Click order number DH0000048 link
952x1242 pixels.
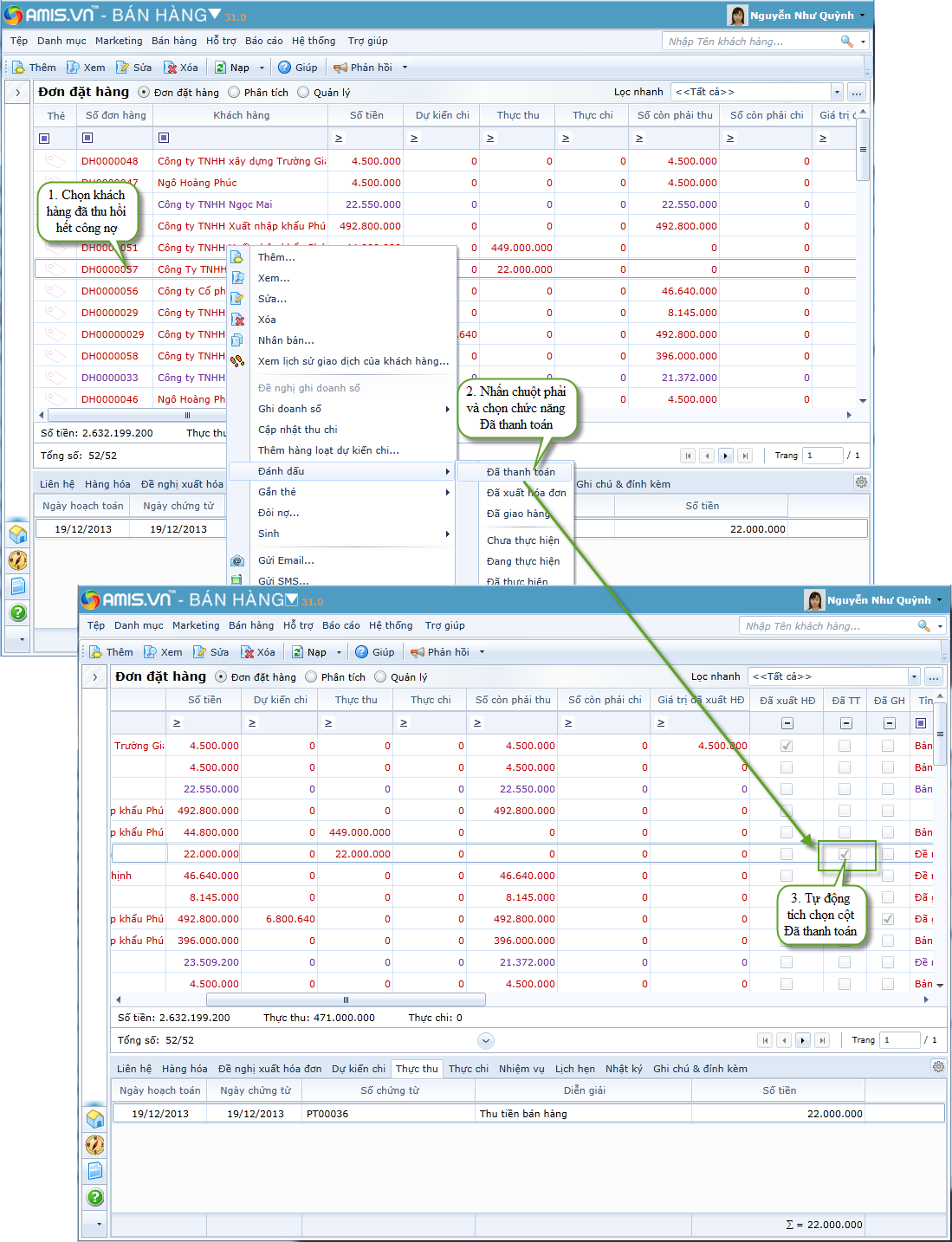click(110, 161)
